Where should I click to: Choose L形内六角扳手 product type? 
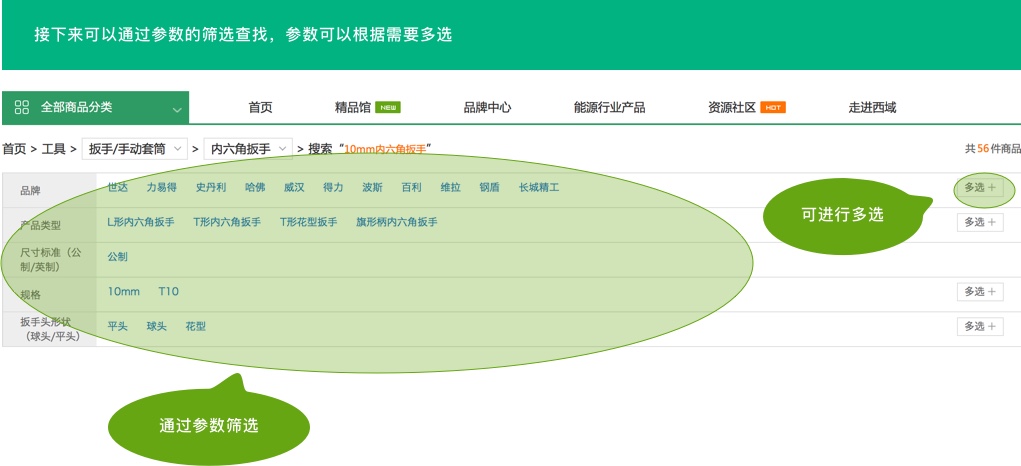141,222
